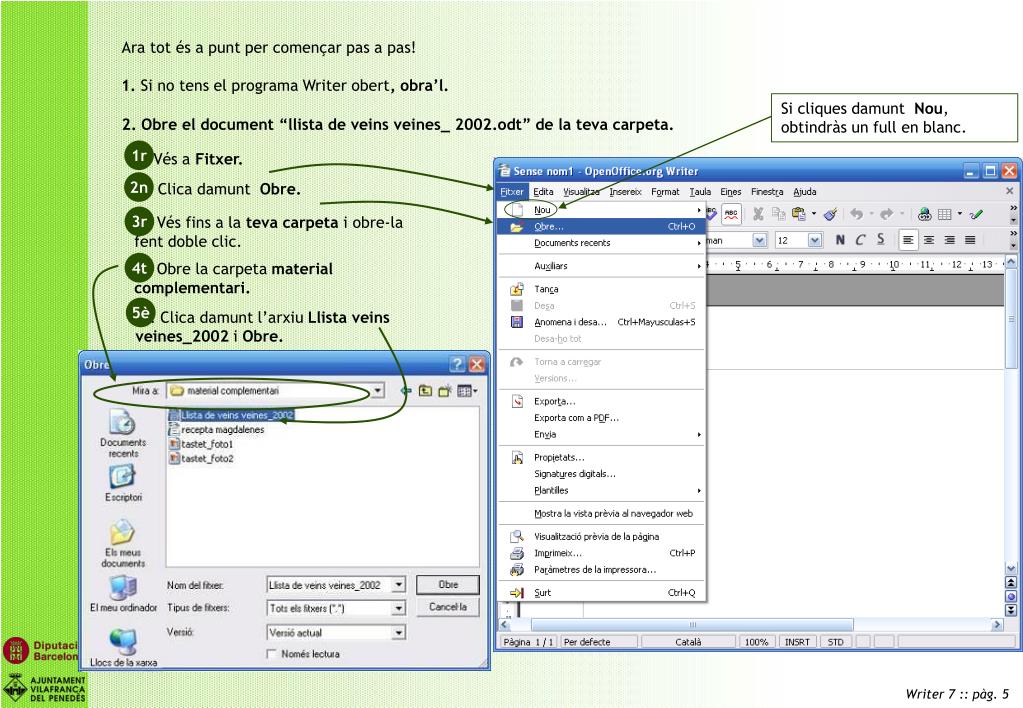Viewport: 1023px width, 708px height.
Task: Click the Català language status field
Action: (688, 642)
